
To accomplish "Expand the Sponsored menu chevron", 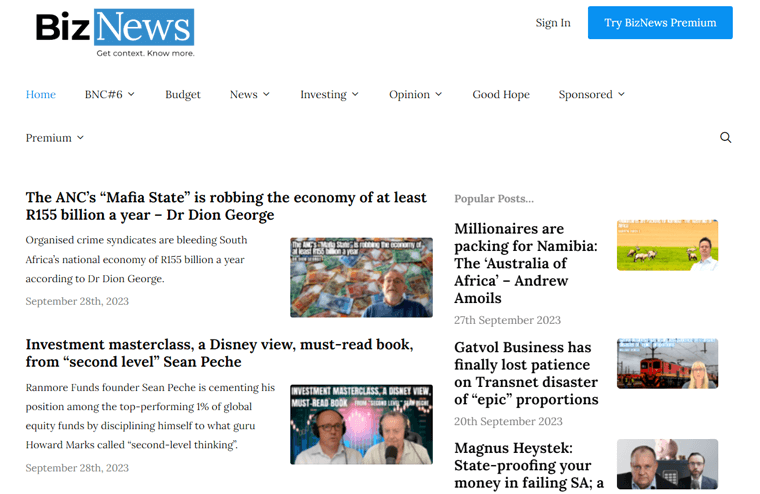I will (621, 94).
